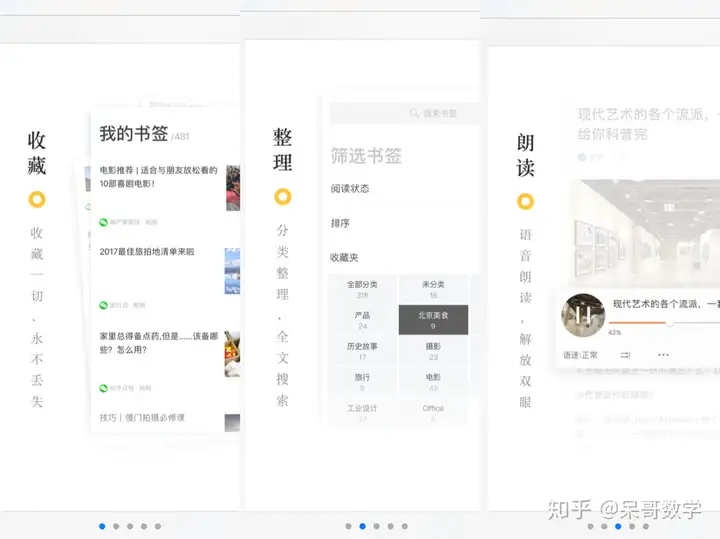
Task: Expand the 排序 sorting section
Action: point(341,223)
